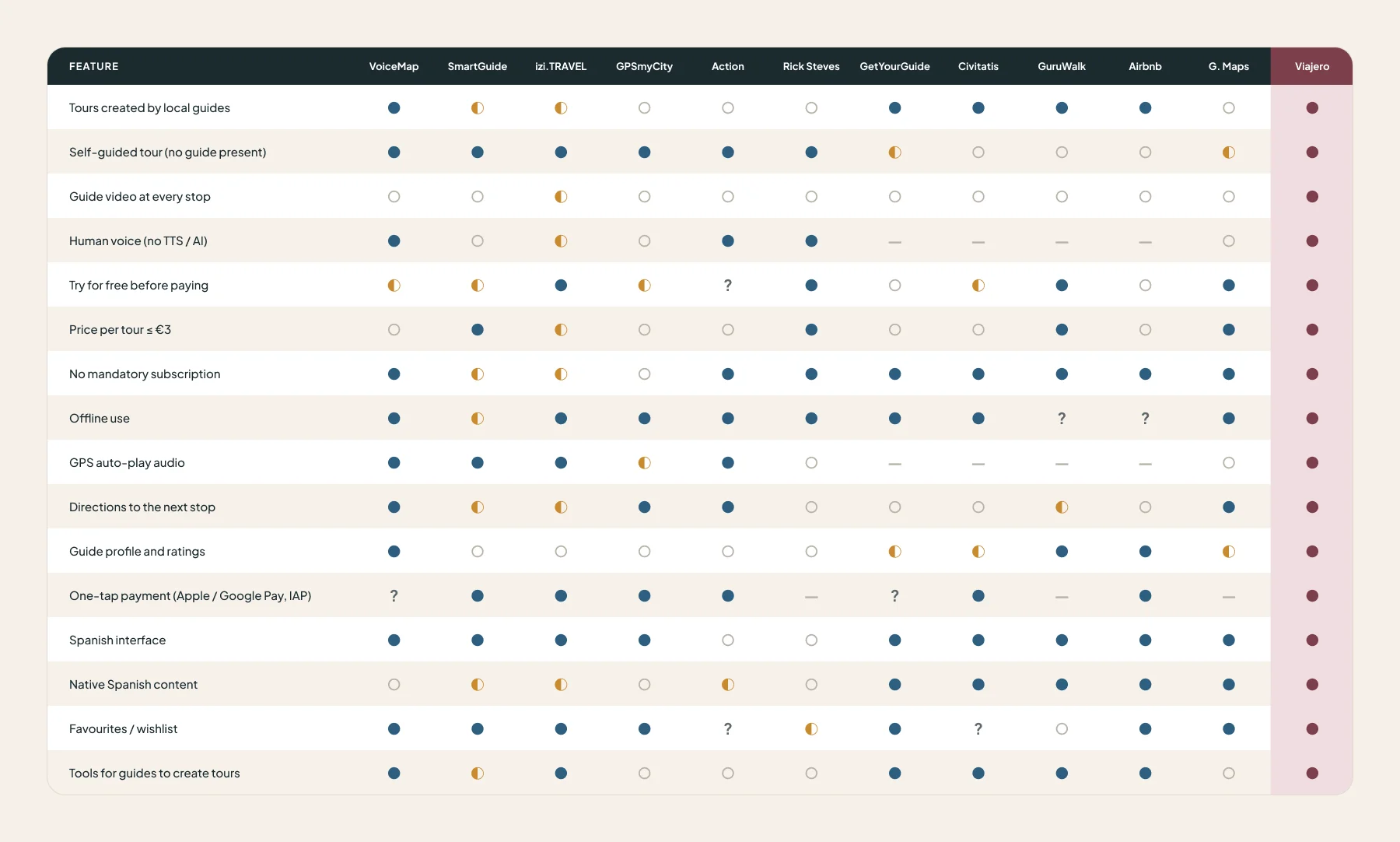
Task: Select the SmartGuide column header
Action: click(x=478, y=67)
